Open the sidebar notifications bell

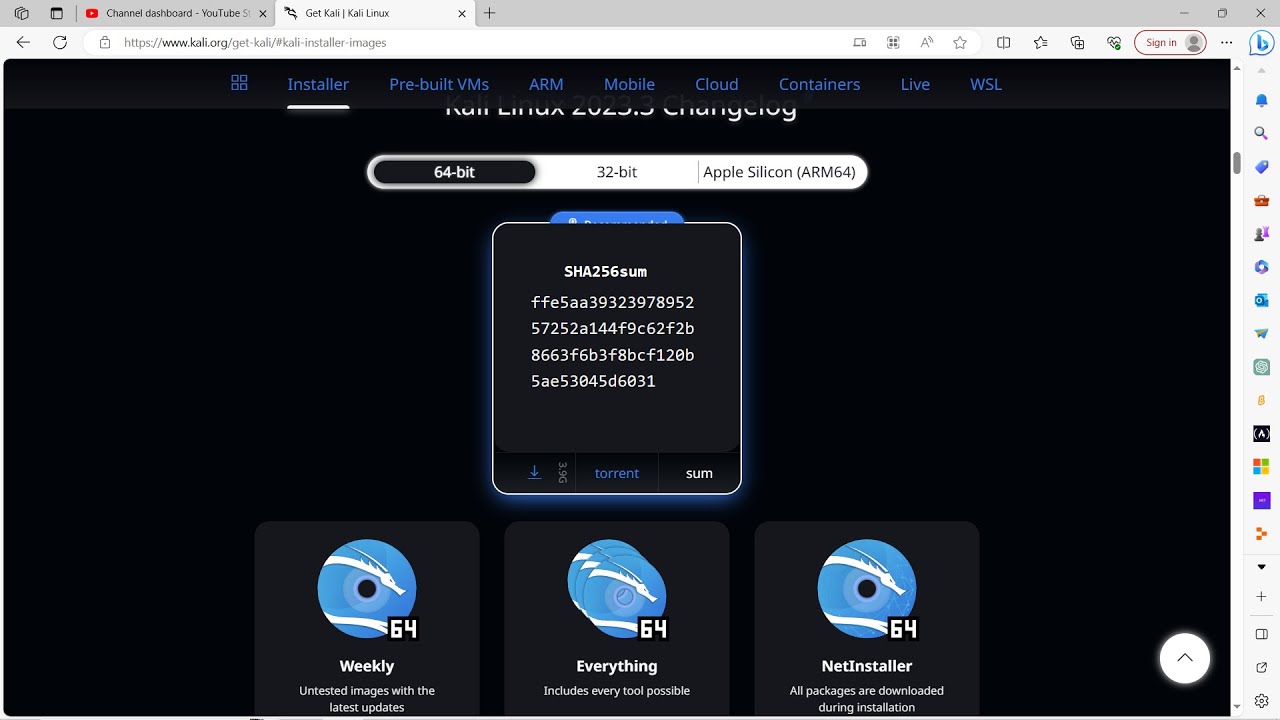click(1261, 100)
